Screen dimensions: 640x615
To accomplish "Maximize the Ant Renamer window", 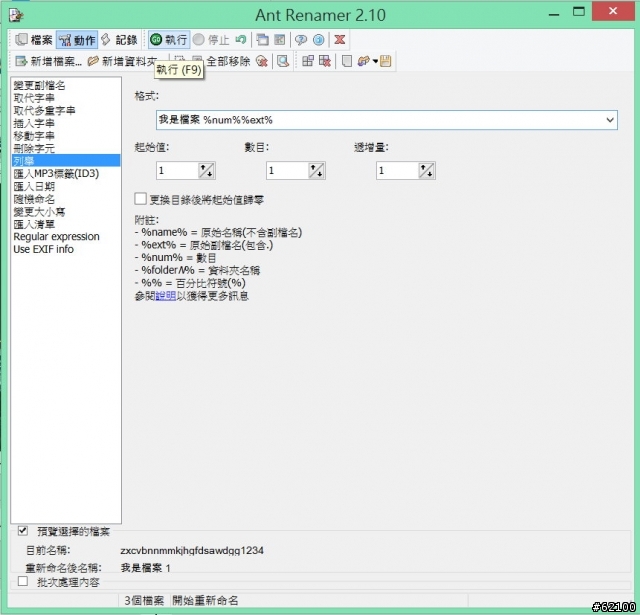I will click(579, 12).
